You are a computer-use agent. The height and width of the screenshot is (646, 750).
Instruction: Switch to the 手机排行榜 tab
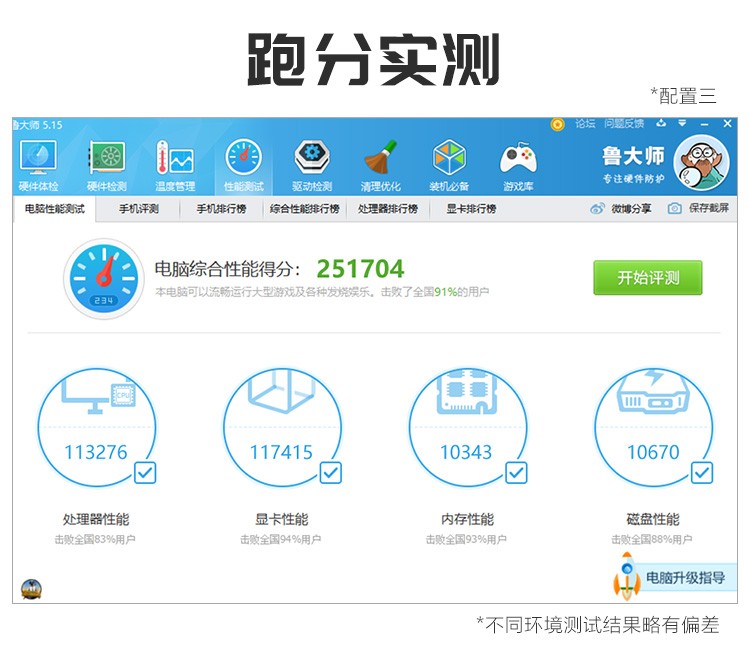(221, 209)
